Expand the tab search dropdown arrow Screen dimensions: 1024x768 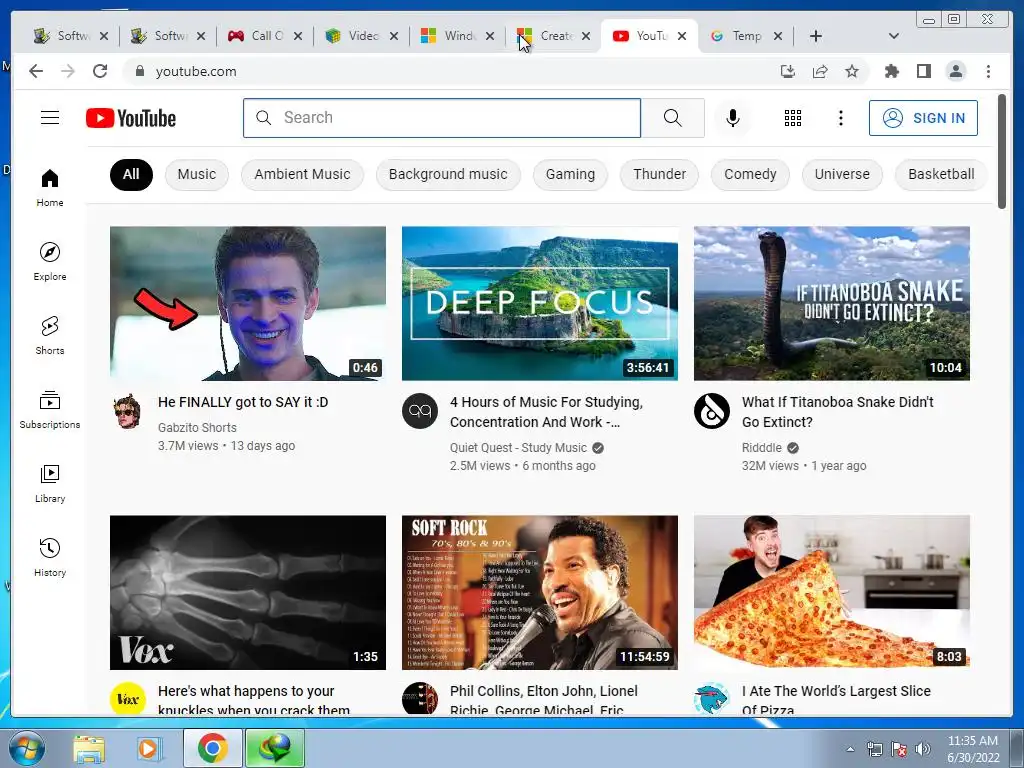tap(894, 36)
